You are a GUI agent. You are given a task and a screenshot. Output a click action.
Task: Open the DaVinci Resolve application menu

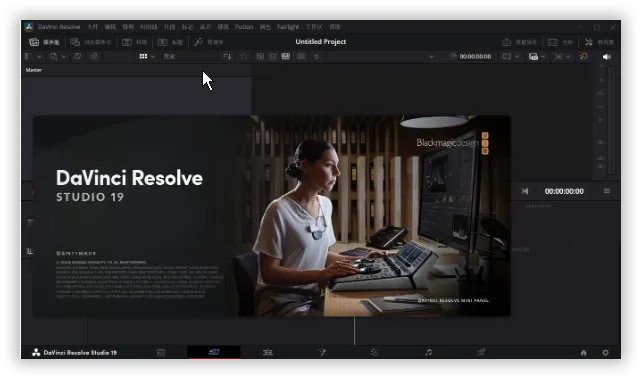[x=59, y=27]
